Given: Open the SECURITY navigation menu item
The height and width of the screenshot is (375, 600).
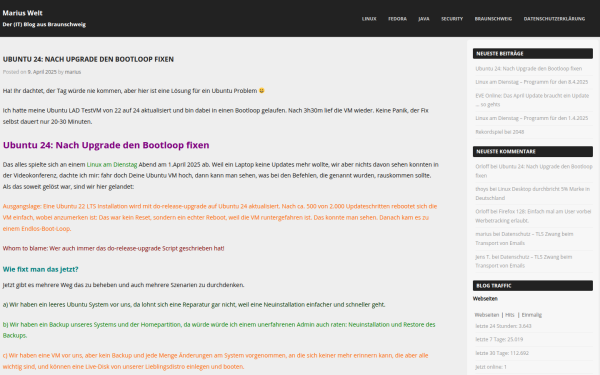Looking at the screenshot, I should point(452,19).
